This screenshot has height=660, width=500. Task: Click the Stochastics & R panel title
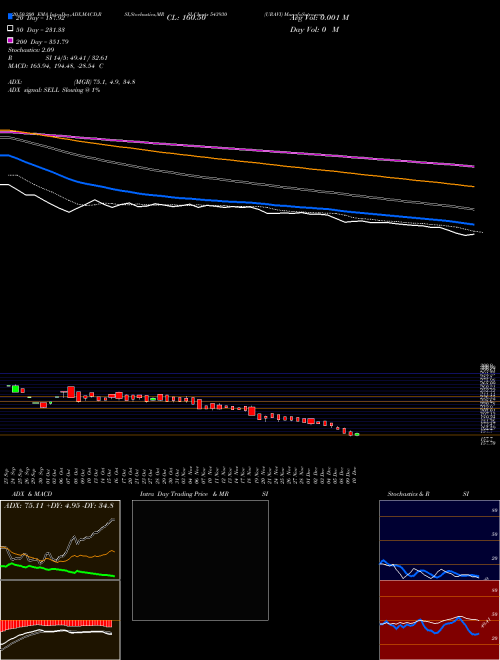(408, 494)
